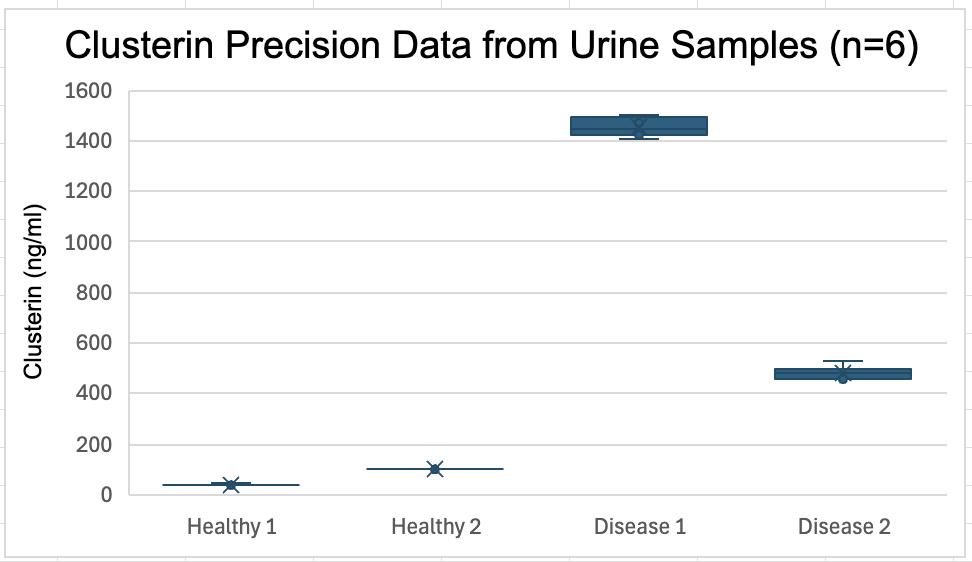Select the Healthy 1 category label

coord(231,526)
